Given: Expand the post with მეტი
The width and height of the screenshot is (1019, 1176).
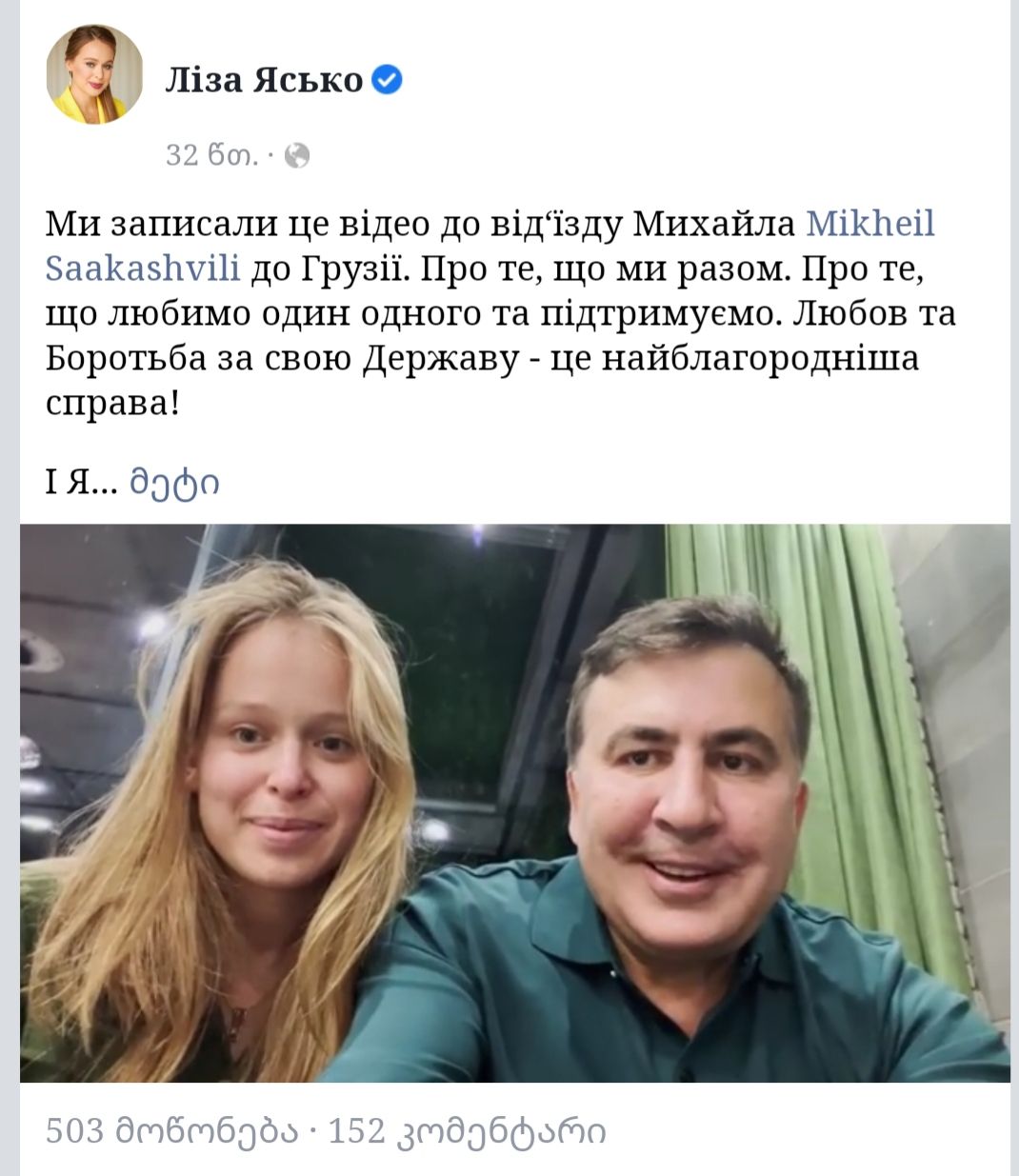Looking at the screenshot, I should pos(175,483).
